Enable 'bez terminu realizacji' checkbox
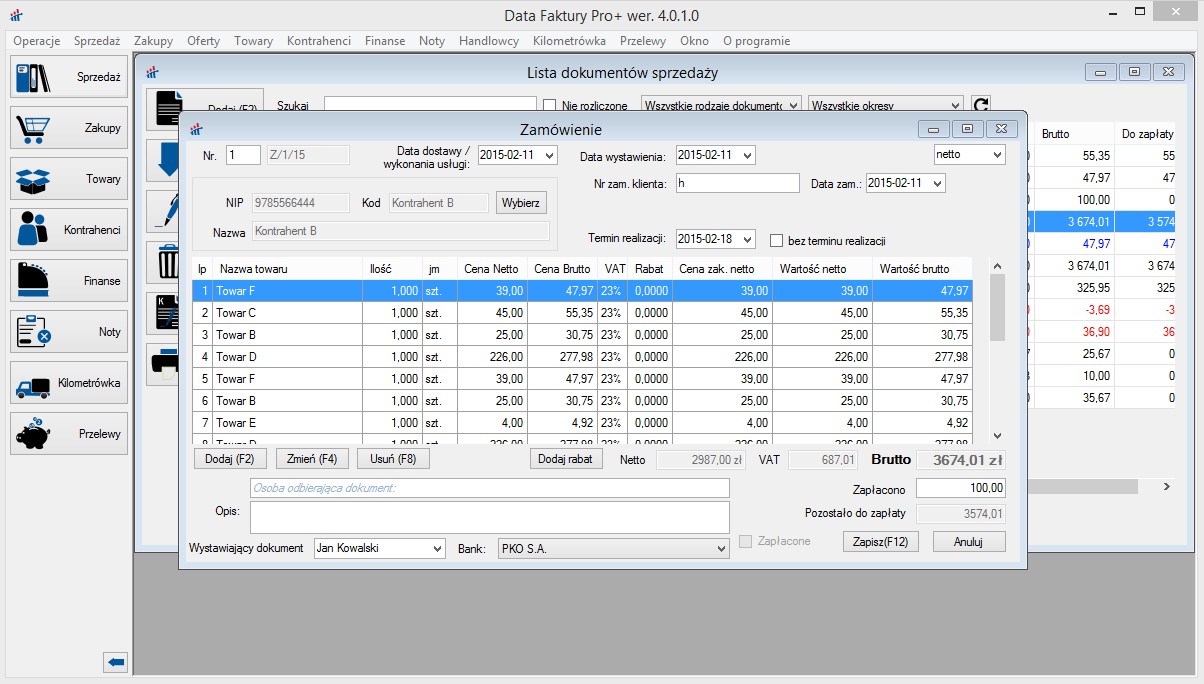 [776, 240]
